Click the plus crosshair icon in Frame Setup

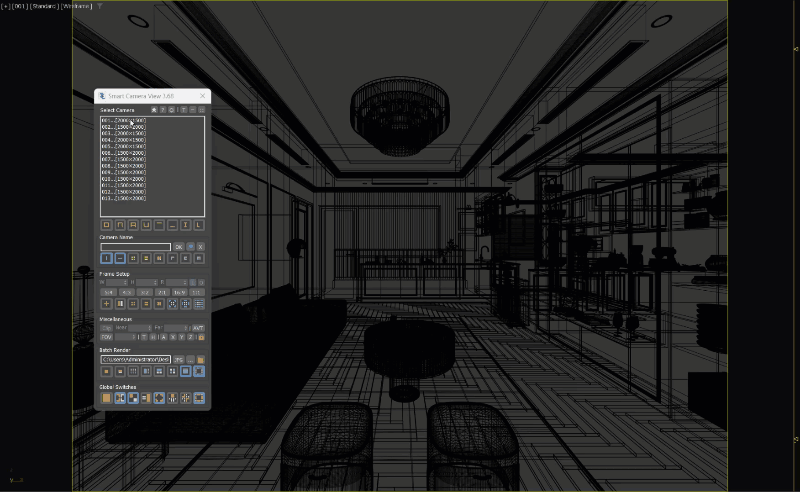[106, 304]
